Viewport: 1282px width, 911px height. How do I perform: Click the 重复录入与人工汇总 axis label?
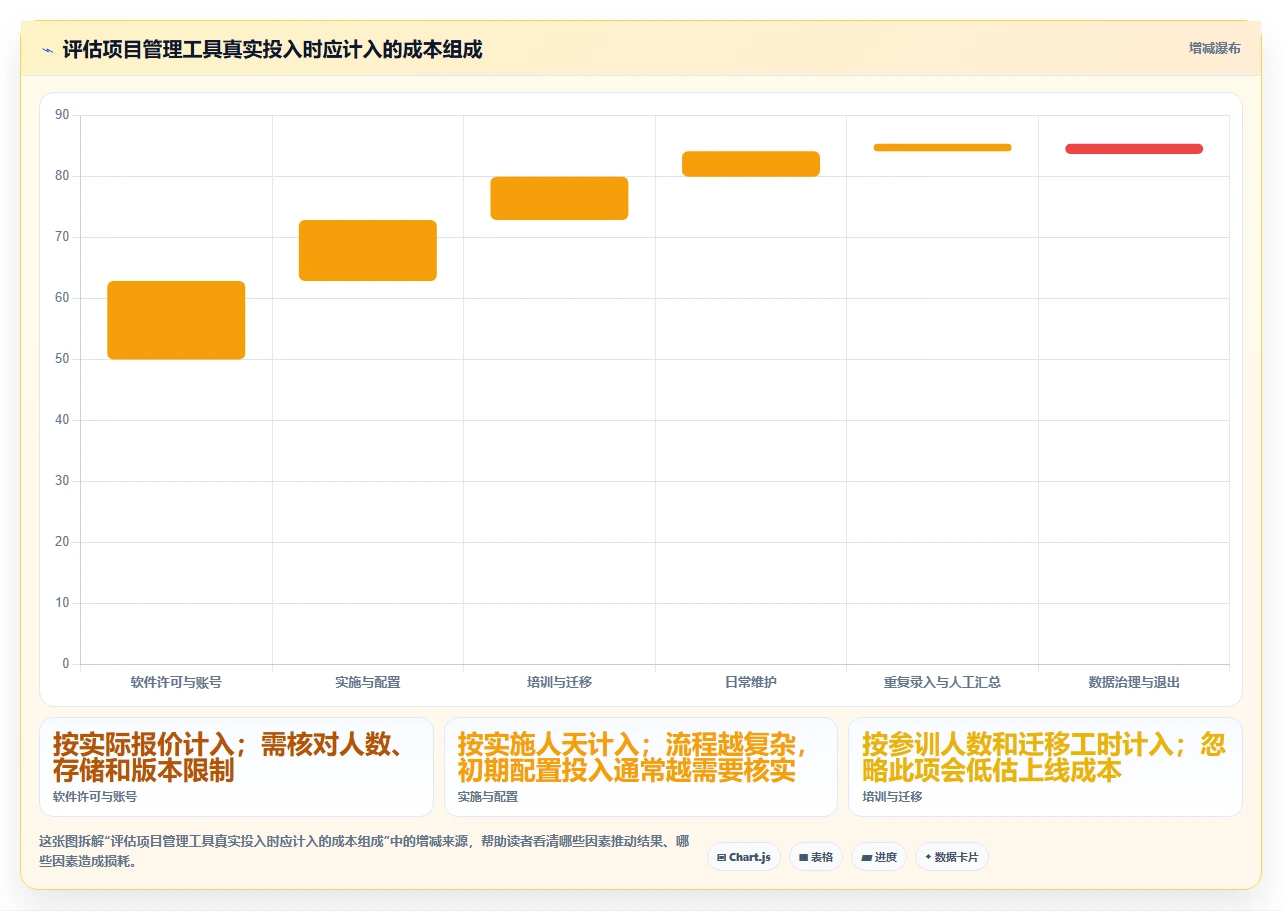(x=943, y=682)
